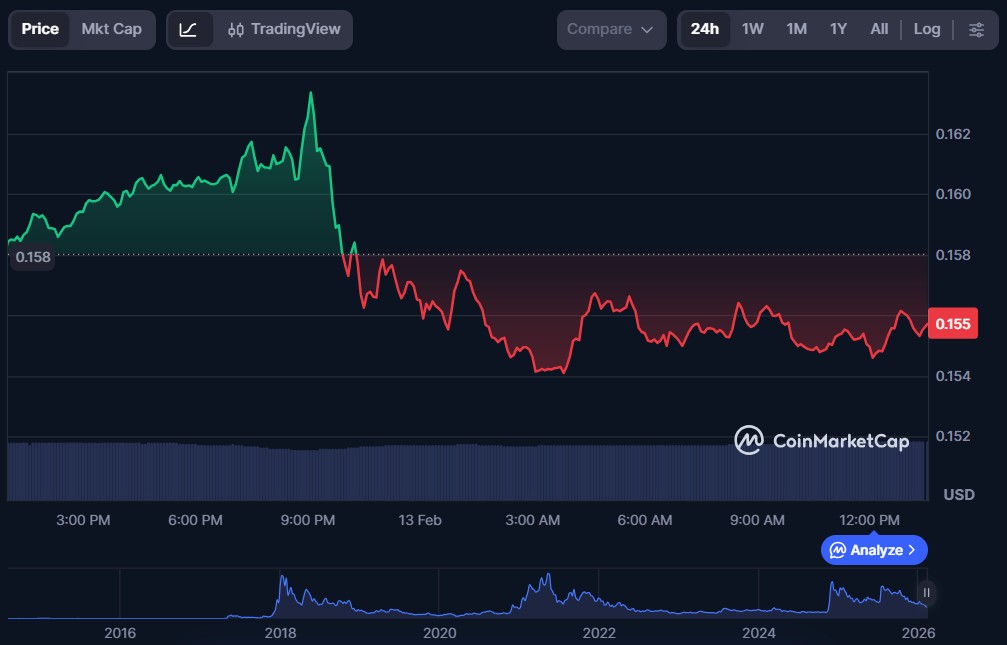Choose the 1M time range
This screenshot has height=645, width=1007.
[x=796, y=29]
